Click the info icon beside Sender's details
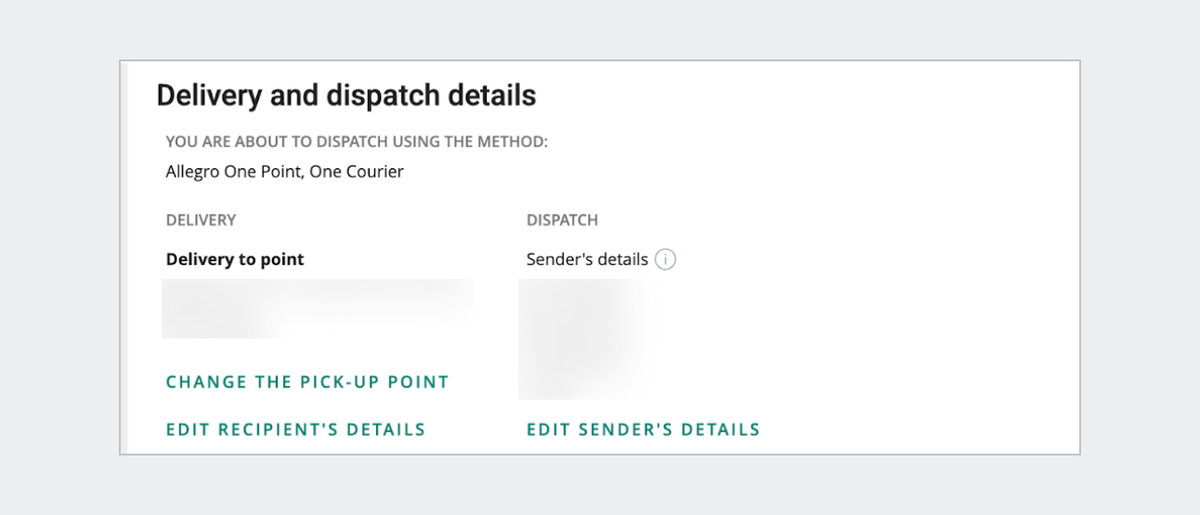Viewport: 1200px width, 515px height. [666, 260]
